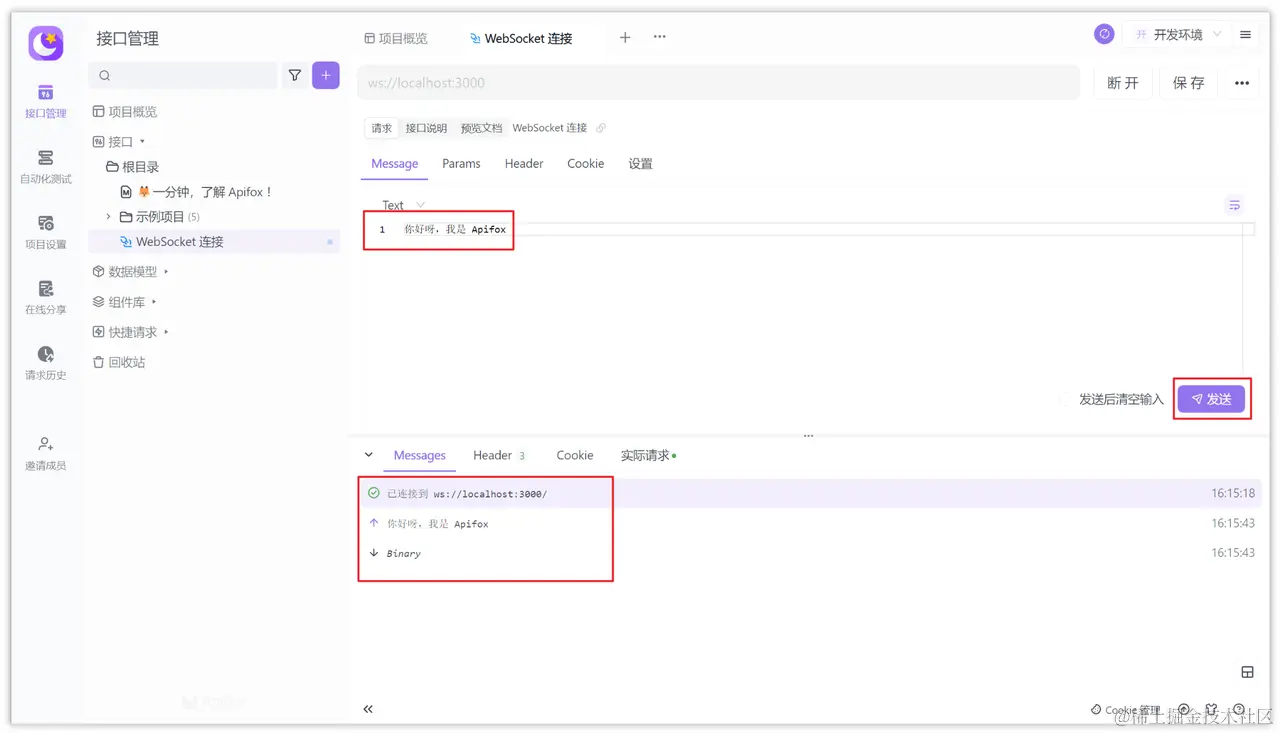This screenshot has height=733, width=1280.
Task: Open 请求历史 in the left sidebar
Action: tap(46, 363)
